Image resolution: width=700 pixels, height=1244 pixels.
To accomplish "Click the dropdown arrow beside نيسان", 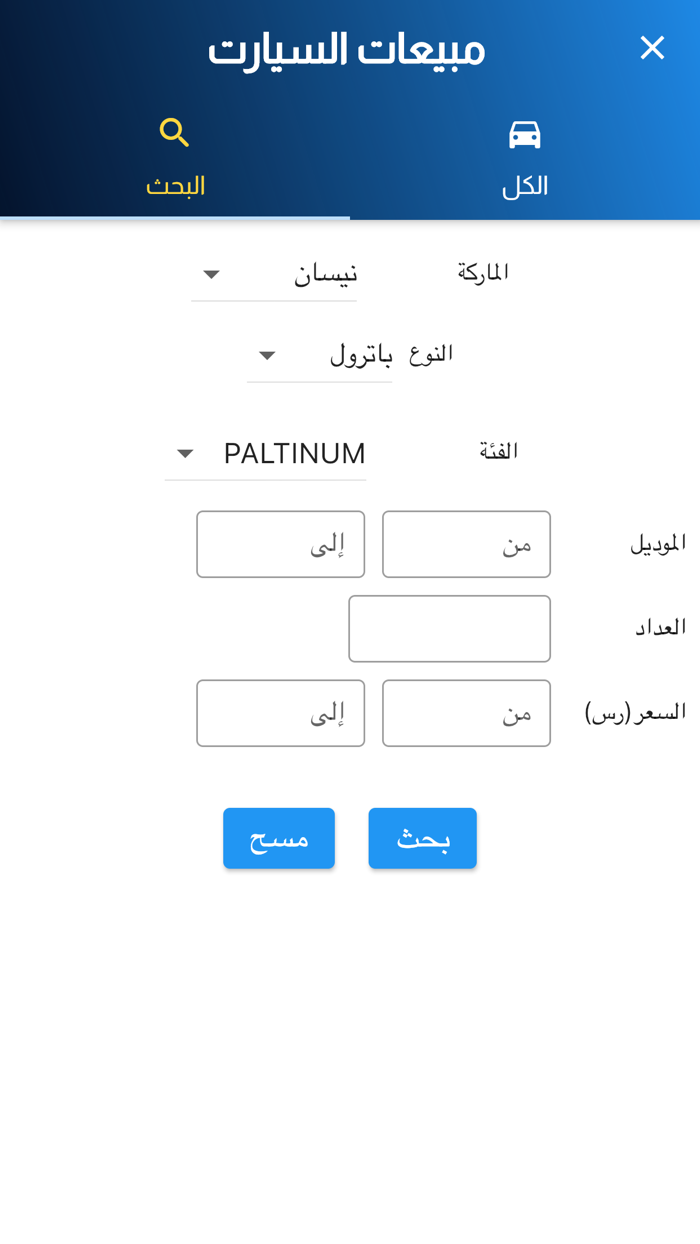I will tap(212, 275).
